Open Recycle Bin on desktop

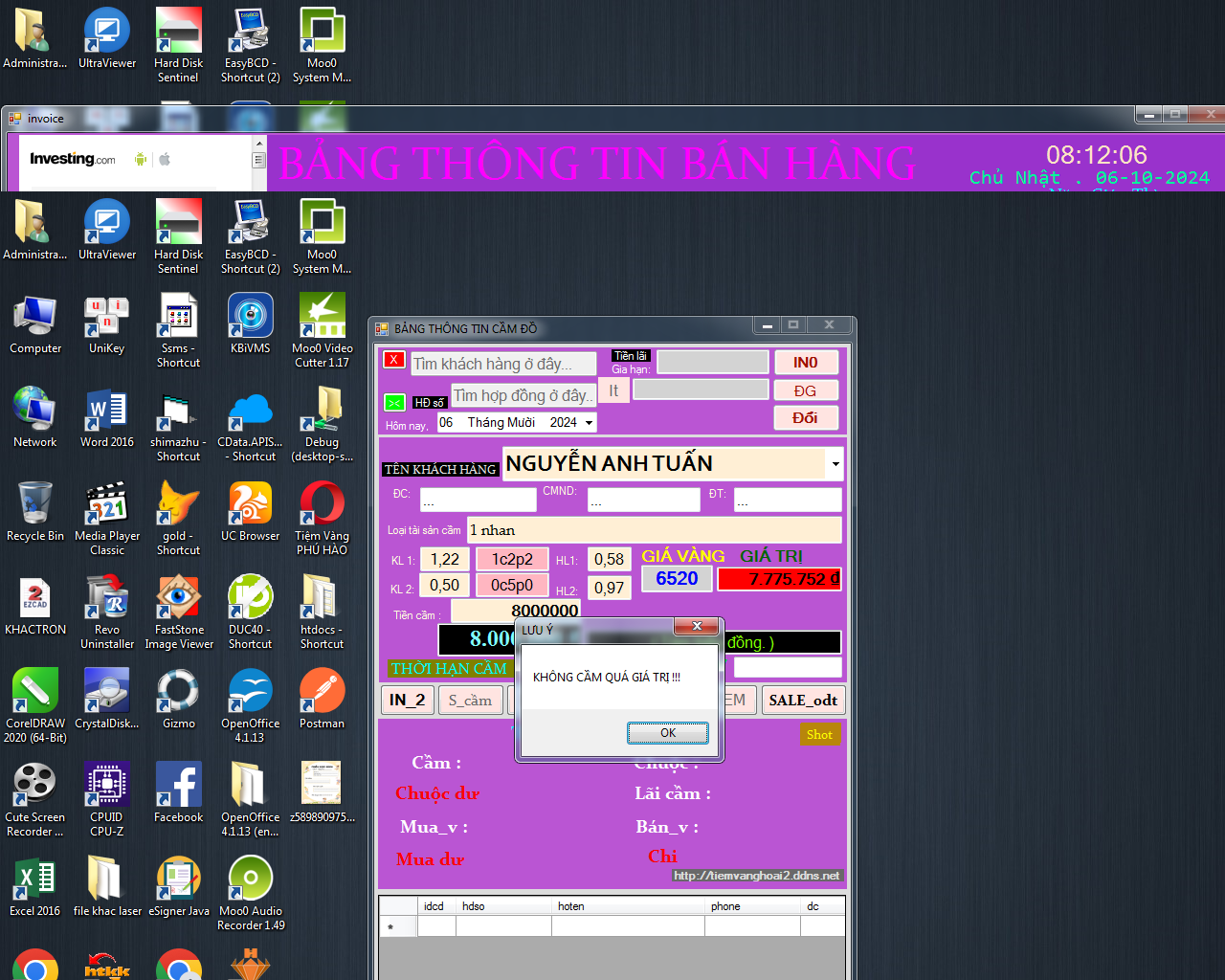(35, 513)
